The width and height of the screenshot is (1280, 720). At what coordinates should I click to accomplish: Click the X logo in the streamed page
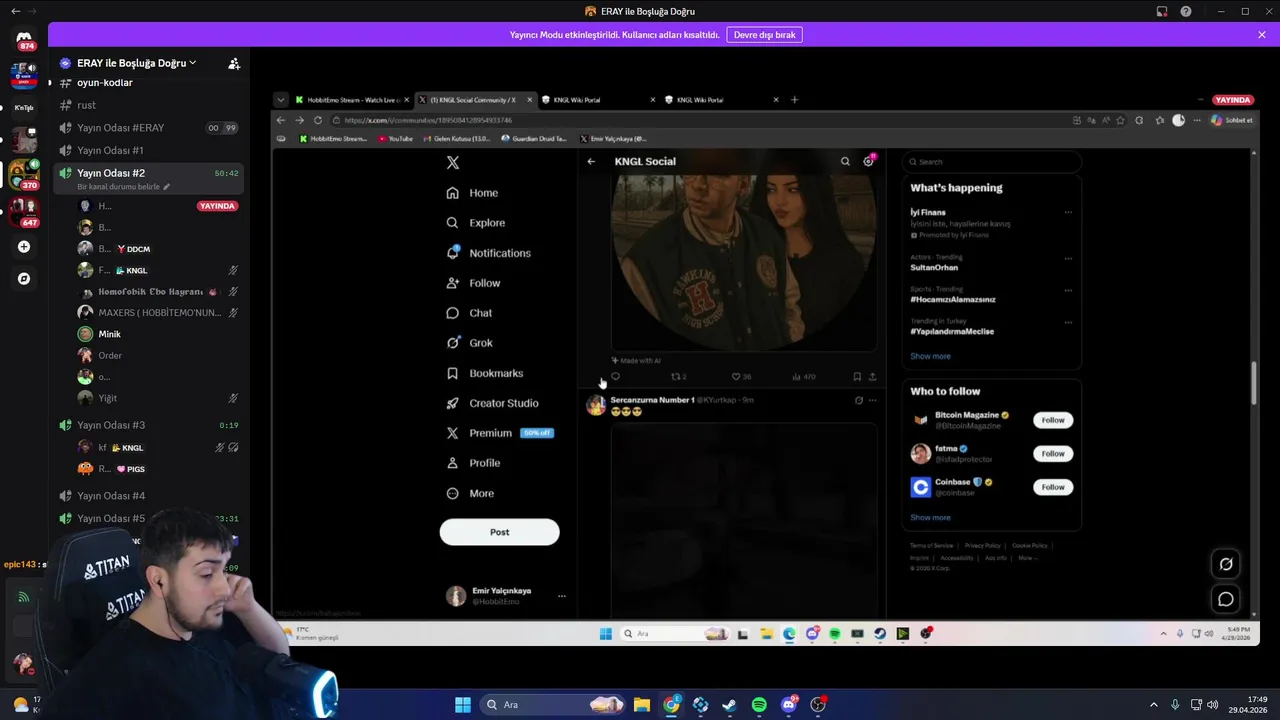(453, 163)
